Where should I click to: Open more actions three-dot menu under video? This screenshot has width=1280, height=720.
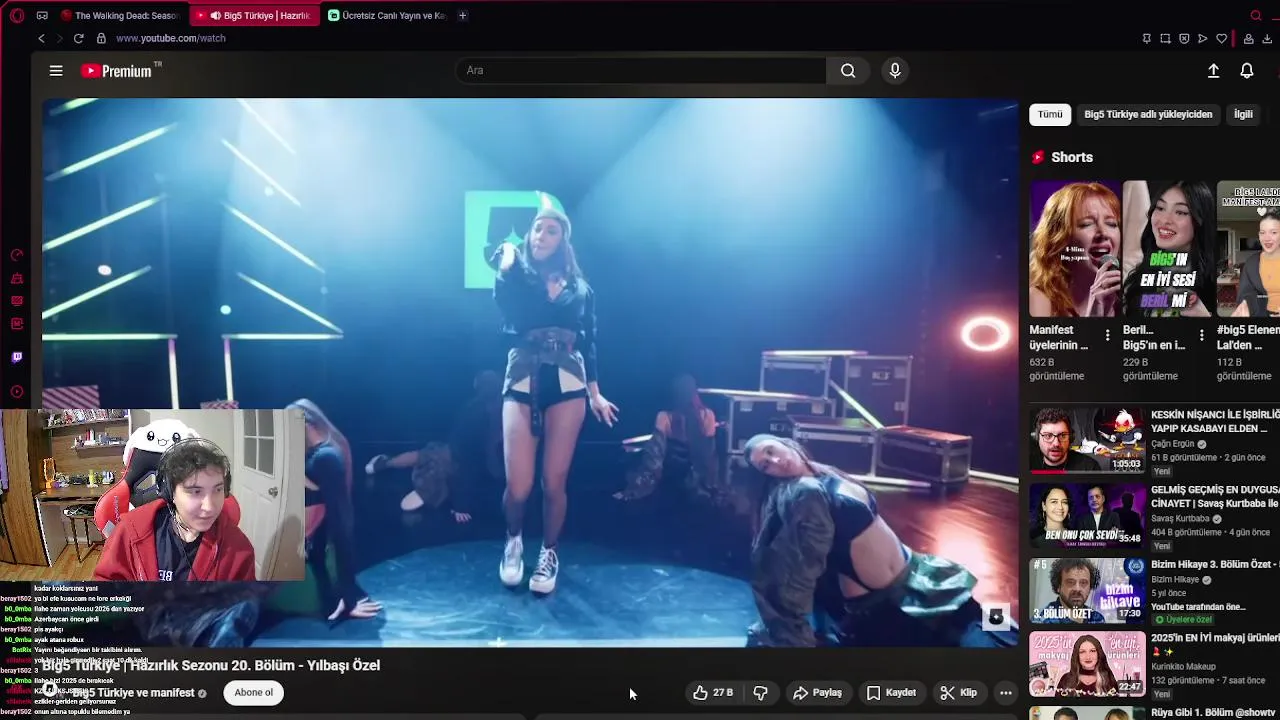[x=1006, y=692]
